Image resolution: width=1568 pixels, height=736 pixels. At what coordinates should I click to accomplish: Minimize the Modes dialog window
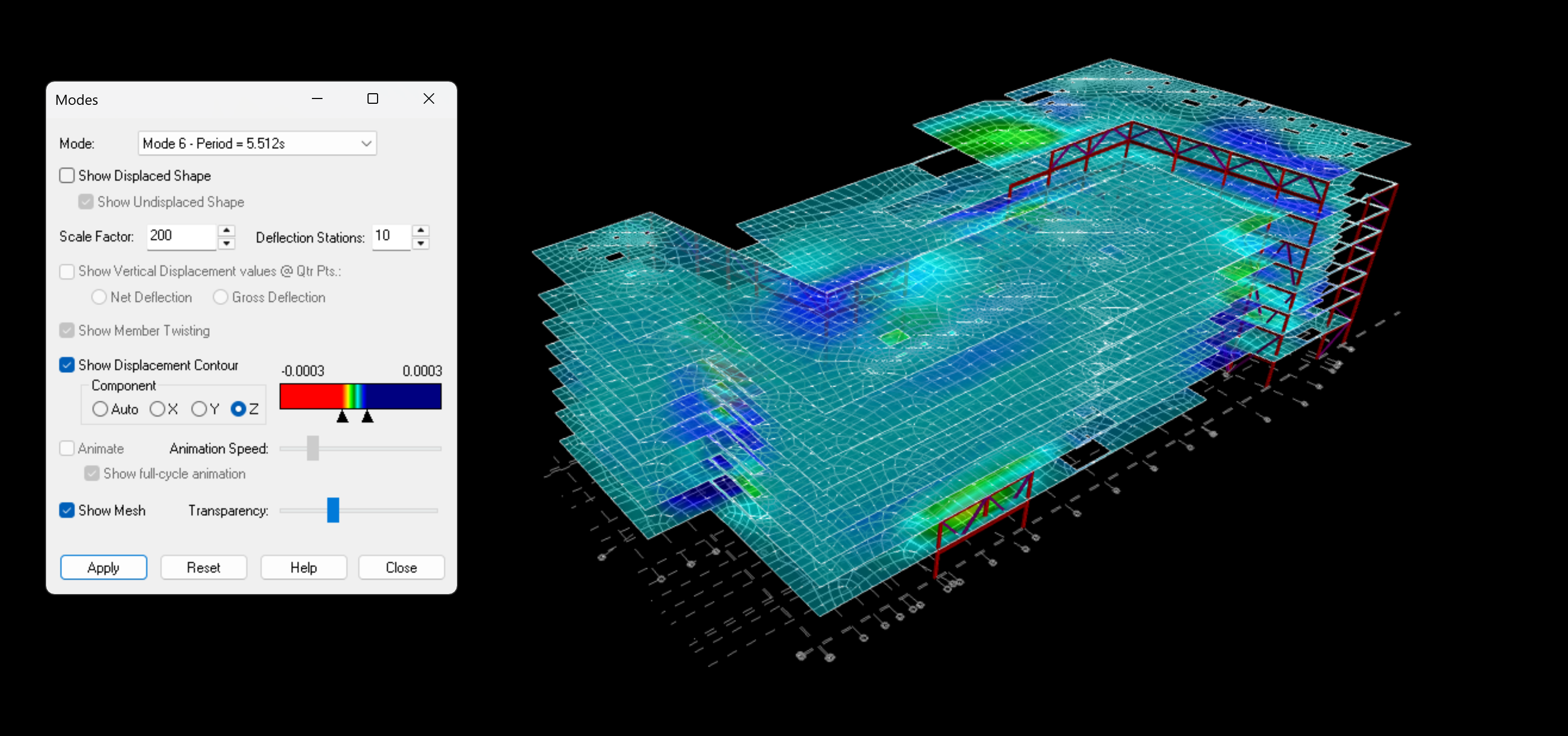317,98
